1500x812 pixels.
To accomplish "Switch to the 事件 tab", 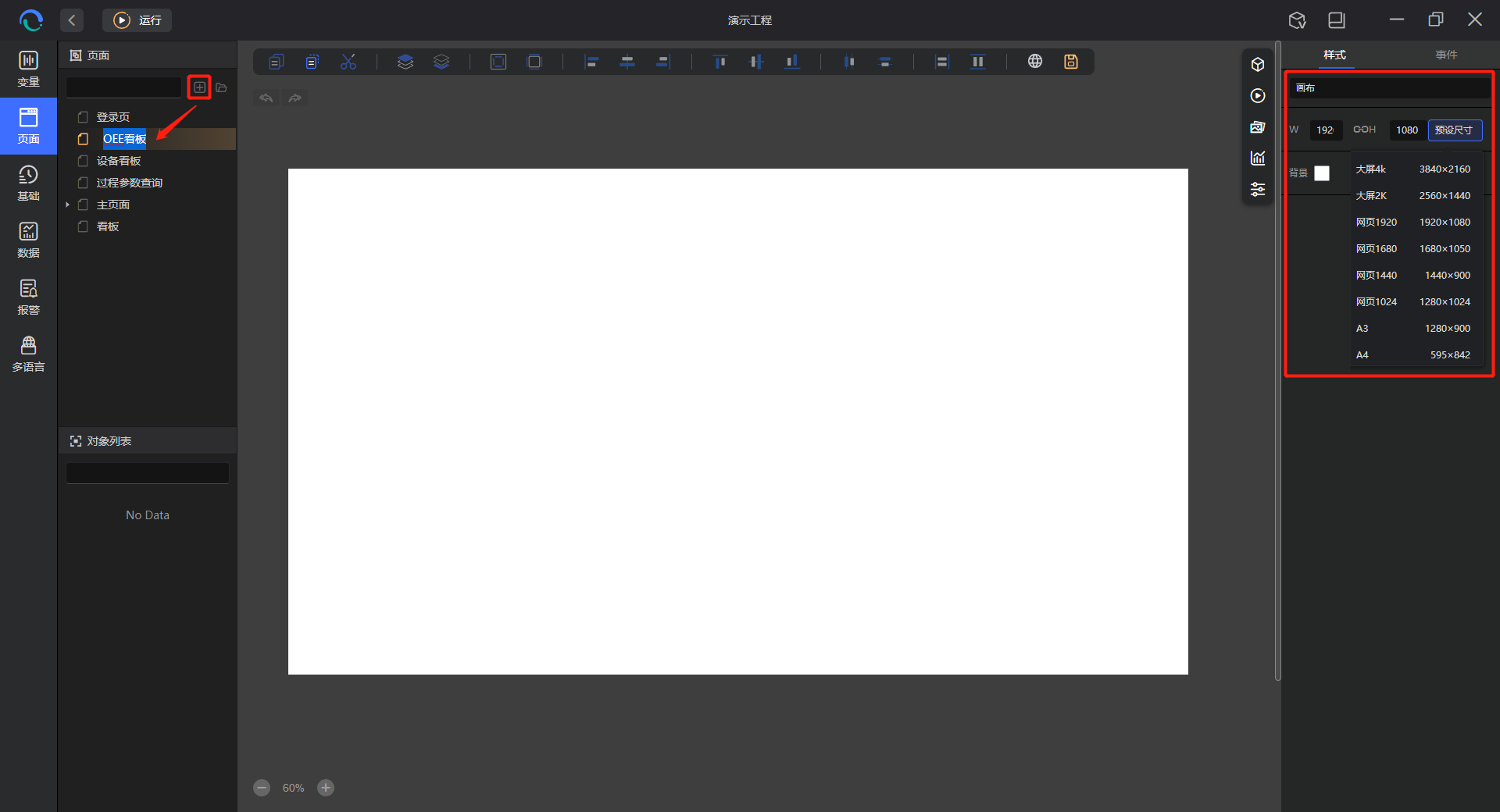I will [1446, 55].
